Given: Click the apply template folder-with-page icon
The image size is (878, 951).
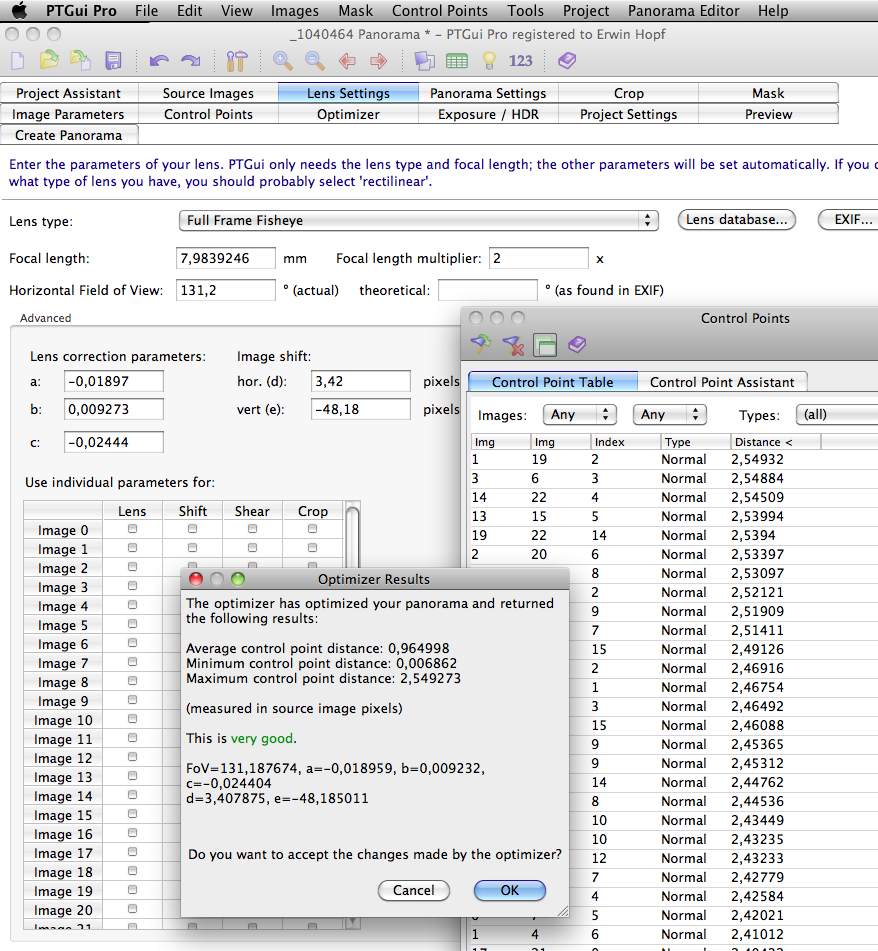Looking at the screenshot, I should [80, 60].
